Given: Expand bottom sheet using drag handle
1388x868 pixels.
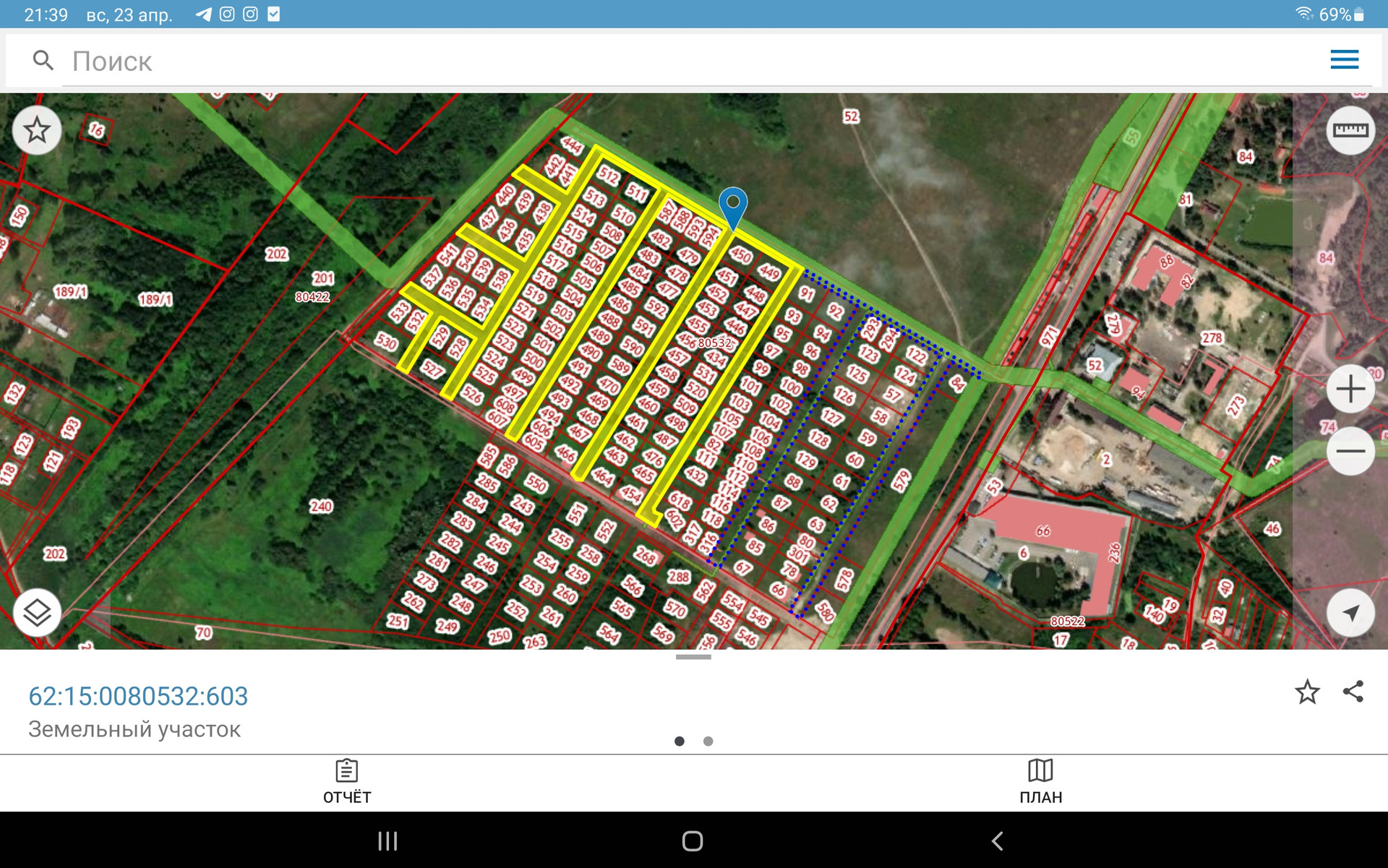Looking at the screenshot, I should tap(693, 657).
